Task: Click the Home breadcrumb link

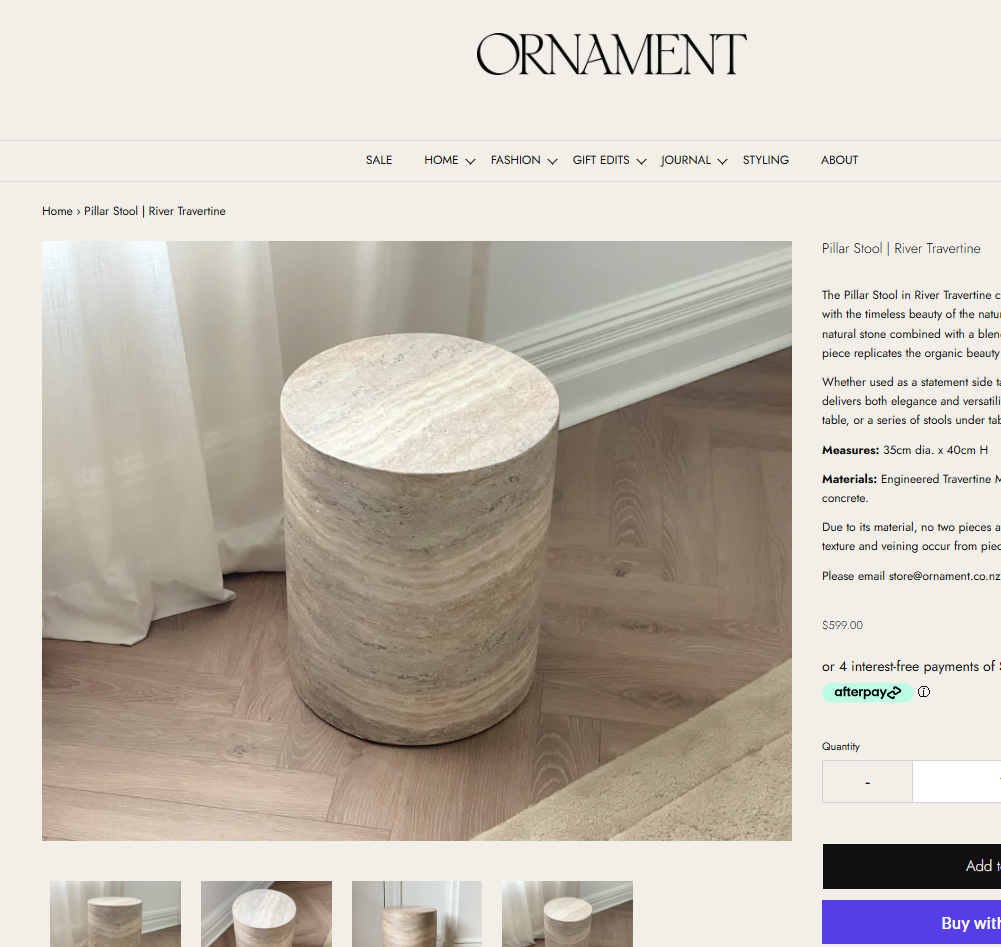Action: click(57, 211)
